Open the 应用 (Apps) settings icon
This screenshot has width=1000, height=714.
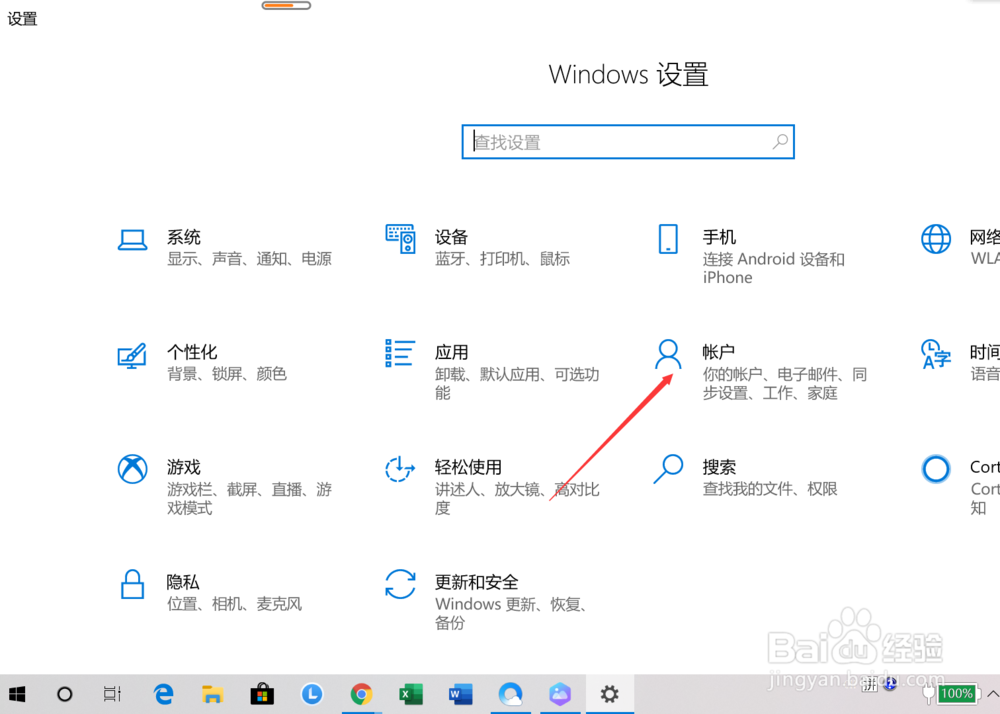[400, 355]
